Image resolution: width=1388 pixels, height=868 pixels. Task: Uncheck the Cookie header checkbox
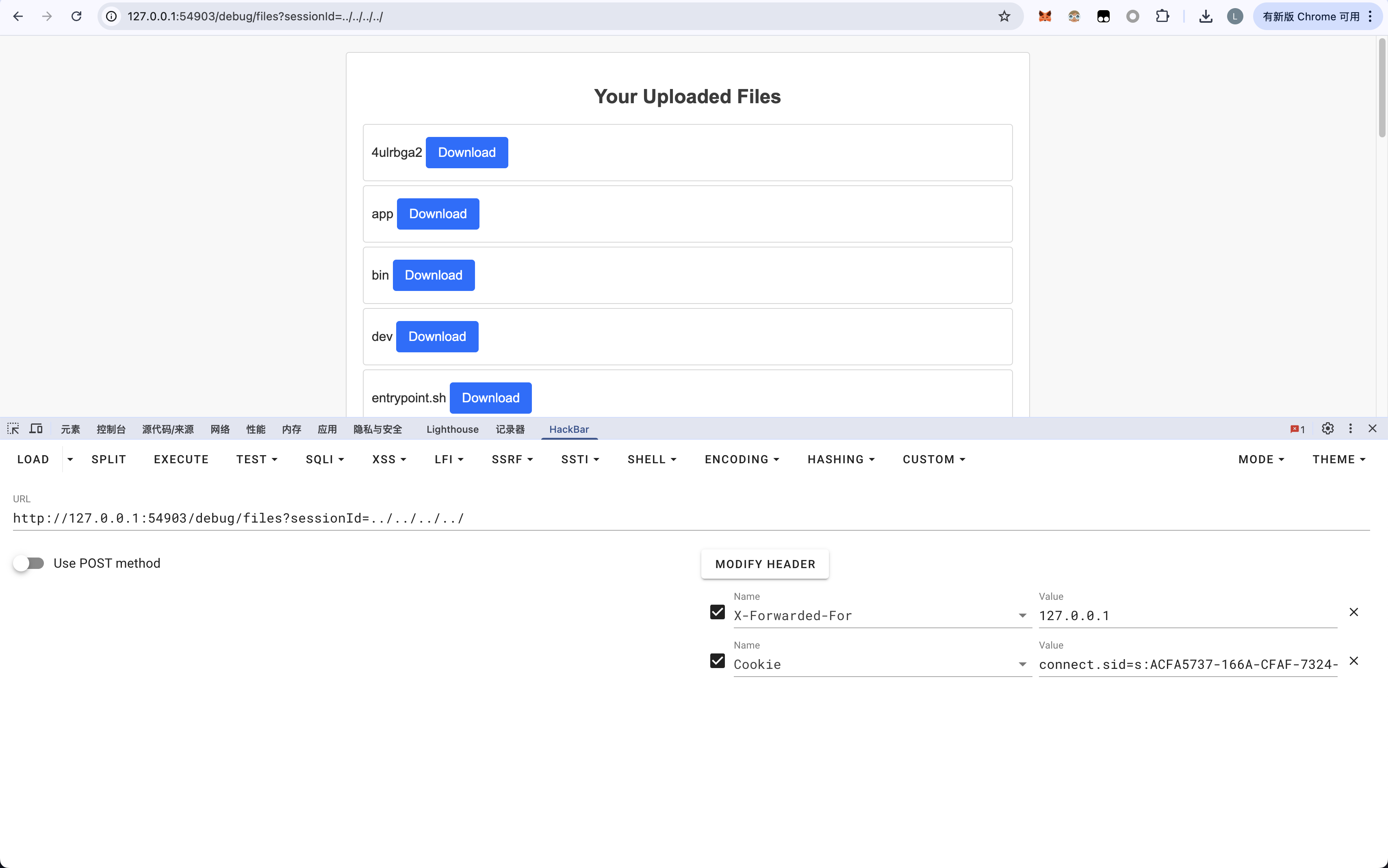pyautogui.click(x=717, y=661)
